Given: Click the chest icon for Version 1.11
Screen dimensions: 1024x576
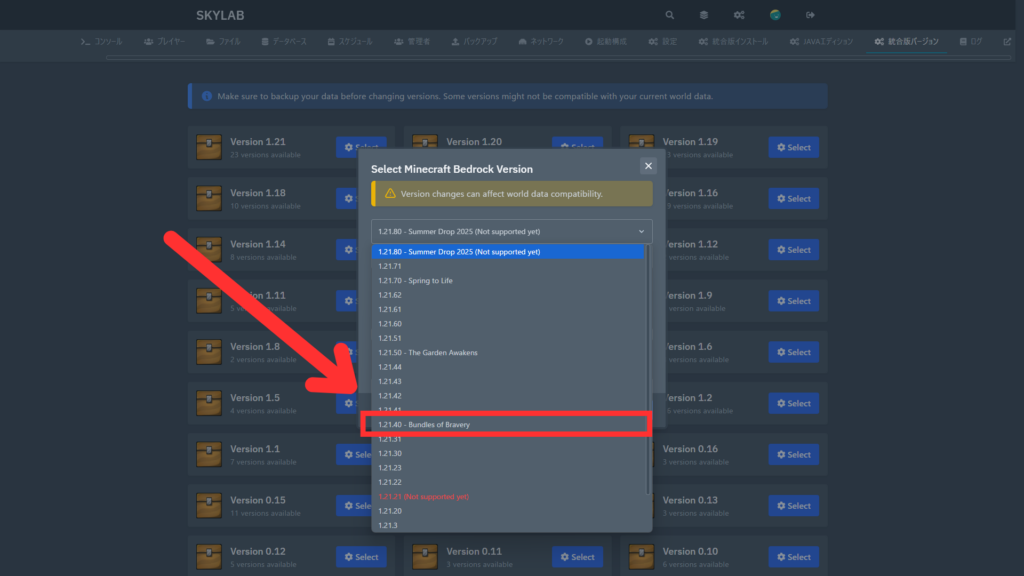Looking at the screenshot, I should [209, 301].
